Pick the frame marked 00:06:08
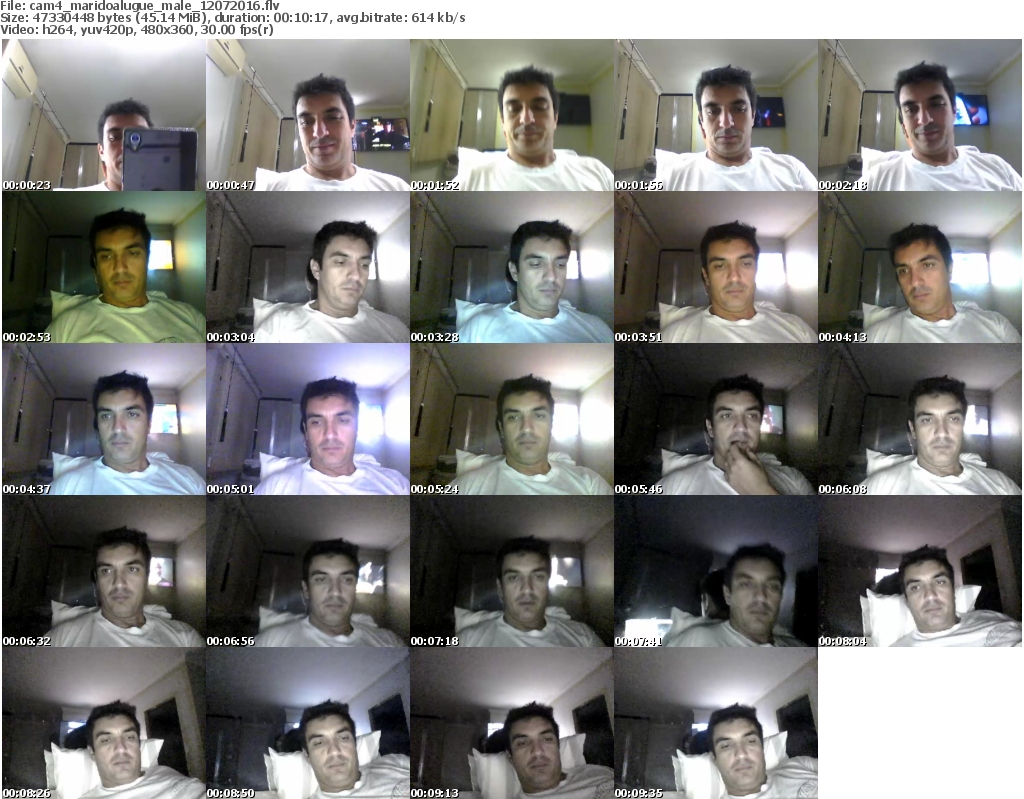The height and width of the screenshot is (799, 1024). coord(920,419)
